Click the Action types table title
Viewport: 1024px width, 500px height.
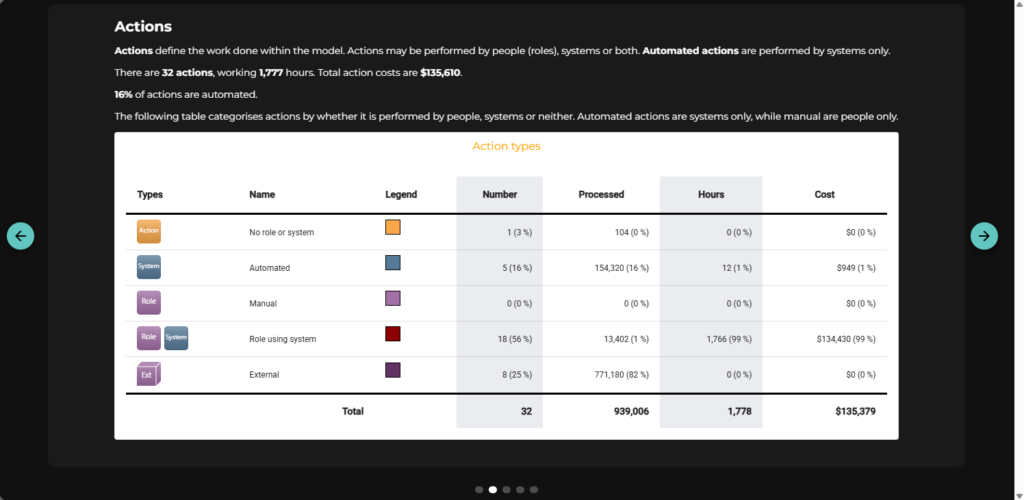(506, 146)
